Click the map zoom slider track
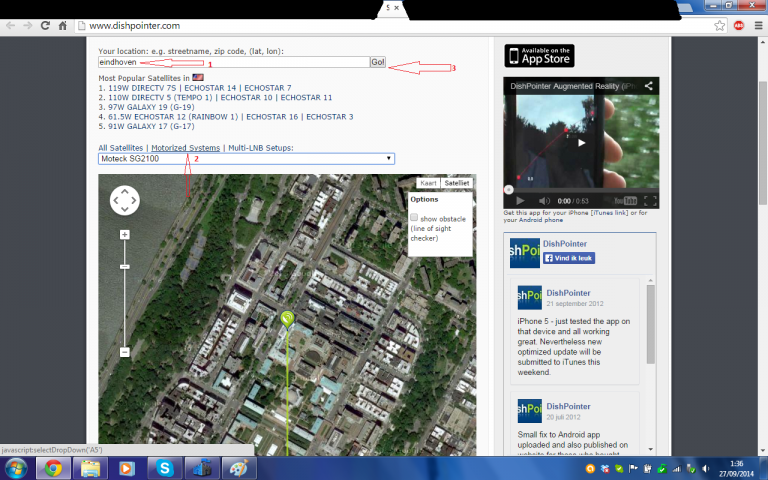768x480 pixels. [125, 300]
